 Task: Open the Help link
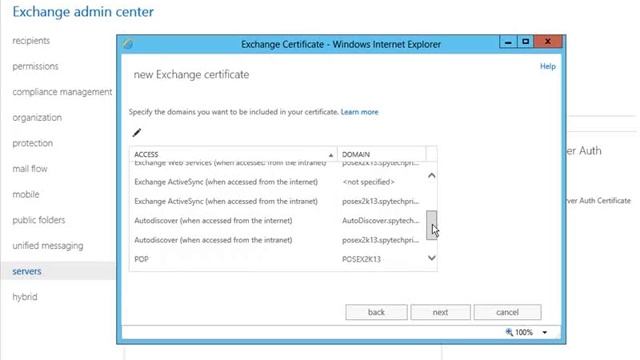tap(548, 66)
